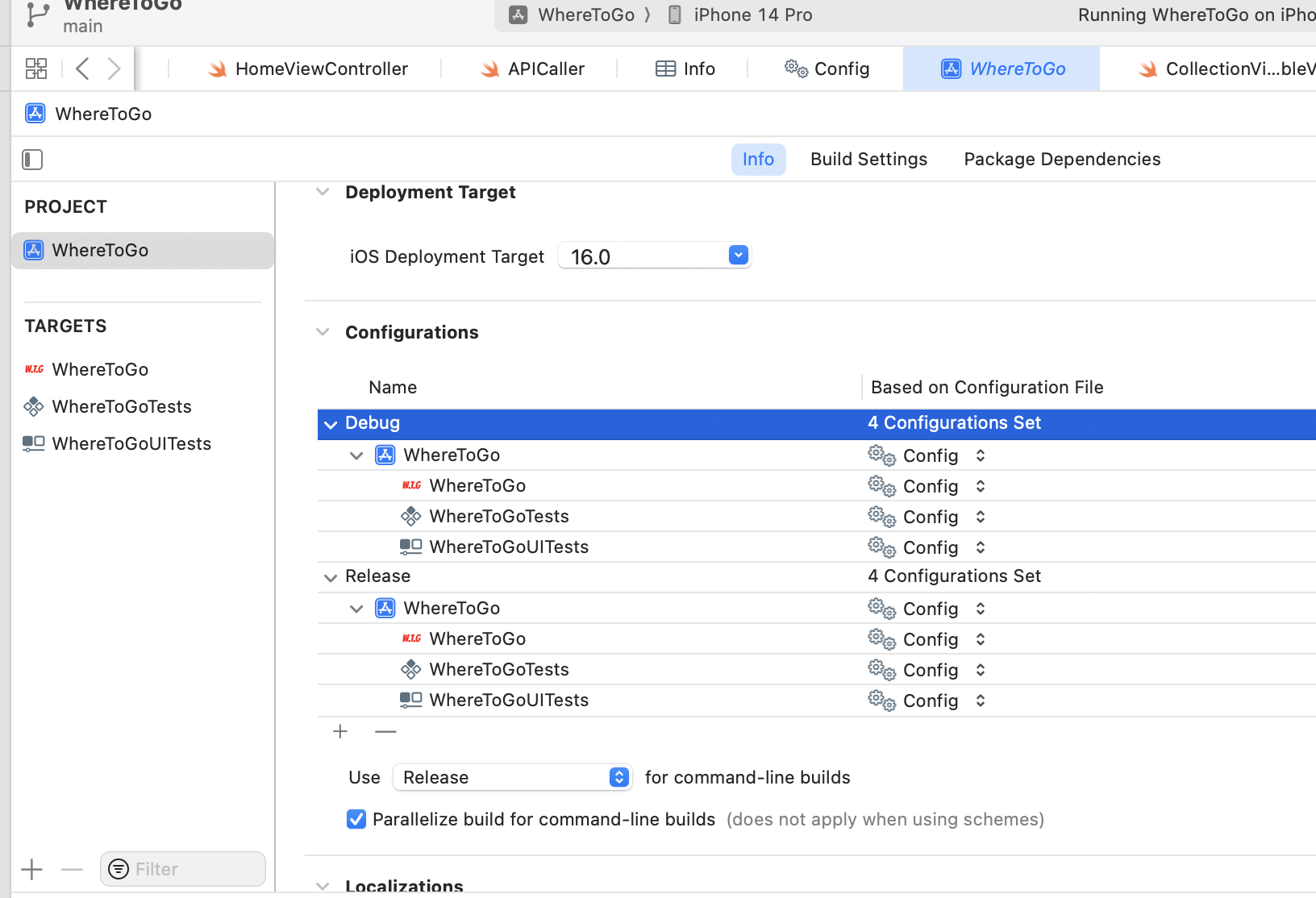This screenshot has width=1316, height=898.
Task: Open the Info plist tab
Action: [685, 69]
